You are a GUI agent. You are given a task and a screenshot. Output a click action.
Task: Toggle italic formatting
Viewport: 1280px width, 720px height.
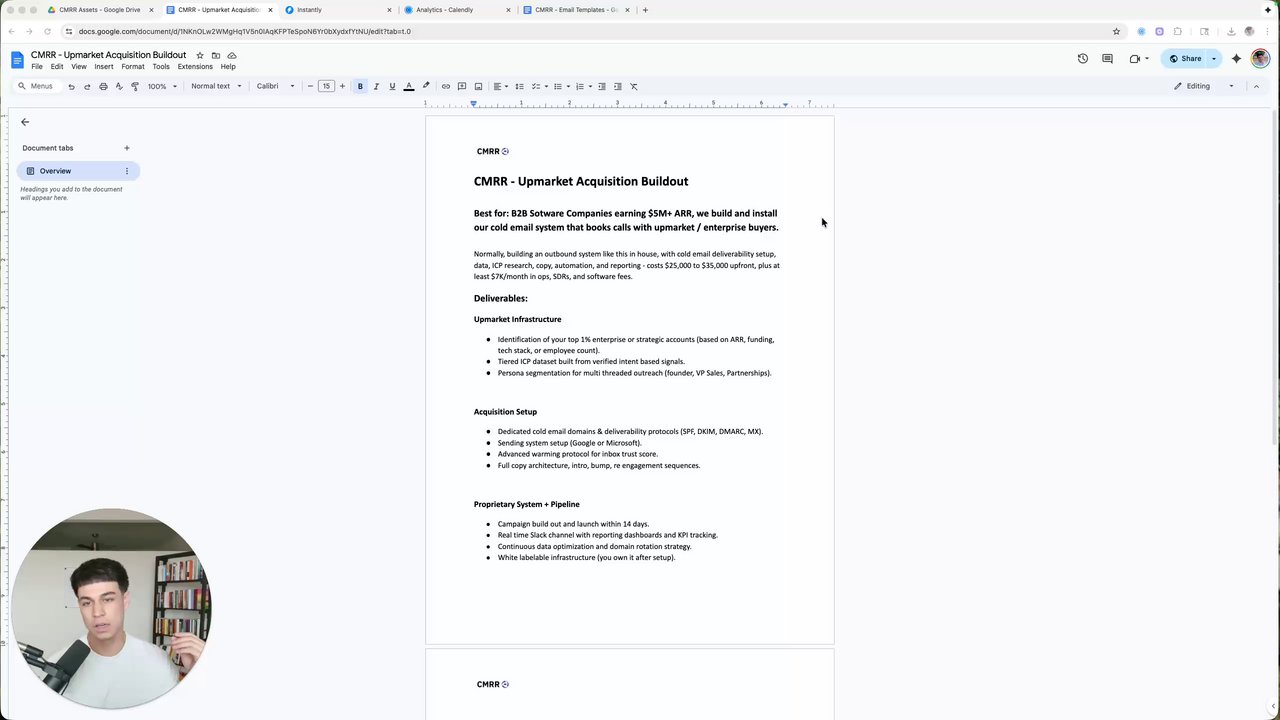coord(376,86)
